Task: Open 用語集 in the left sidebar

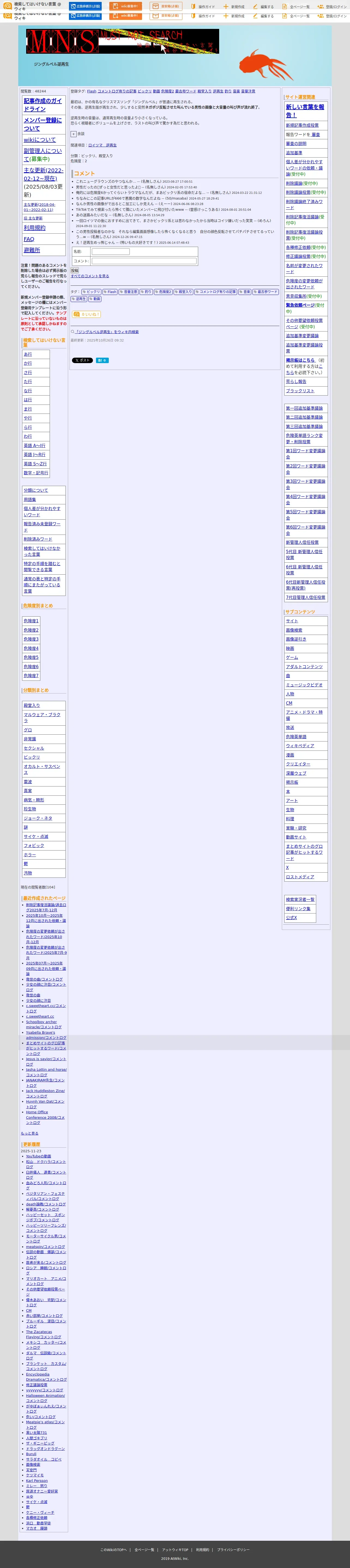Action: tap(30, 500)
